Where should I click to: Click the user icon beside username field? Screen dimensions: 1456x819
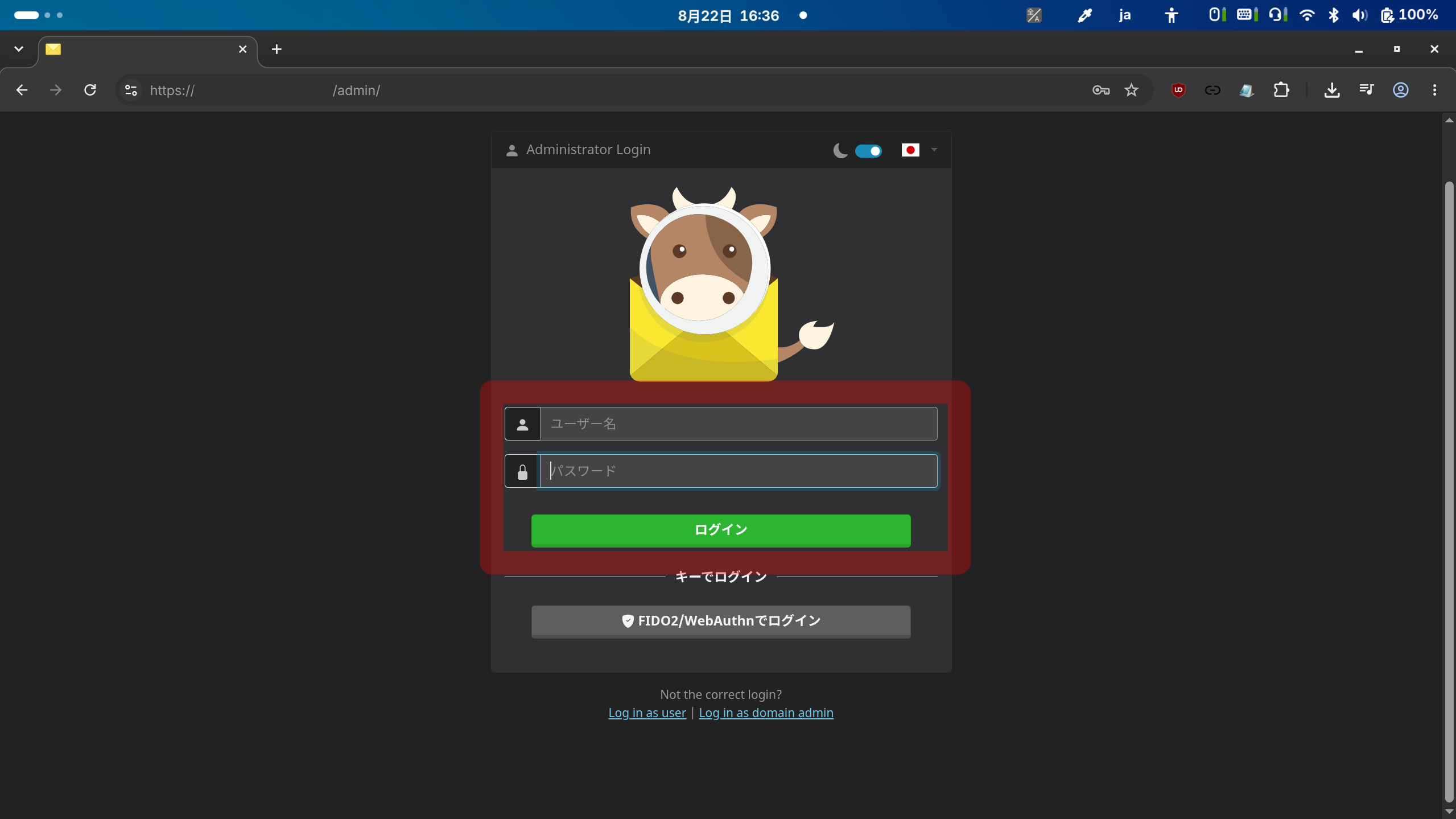[x=522, y=424]
